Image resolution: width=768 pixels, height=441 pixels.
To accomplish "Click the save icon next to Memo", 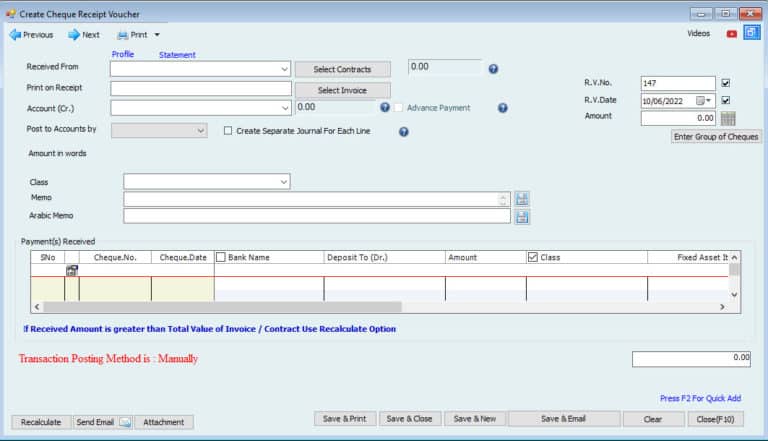I will click(x=522, y=199).
